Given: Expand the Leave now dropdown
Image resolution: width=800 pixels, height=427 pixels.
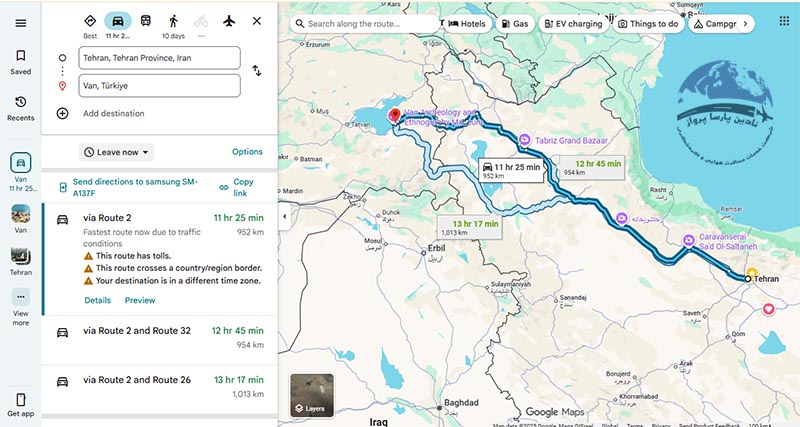Looking at the screenshot, I should [117, 152].
